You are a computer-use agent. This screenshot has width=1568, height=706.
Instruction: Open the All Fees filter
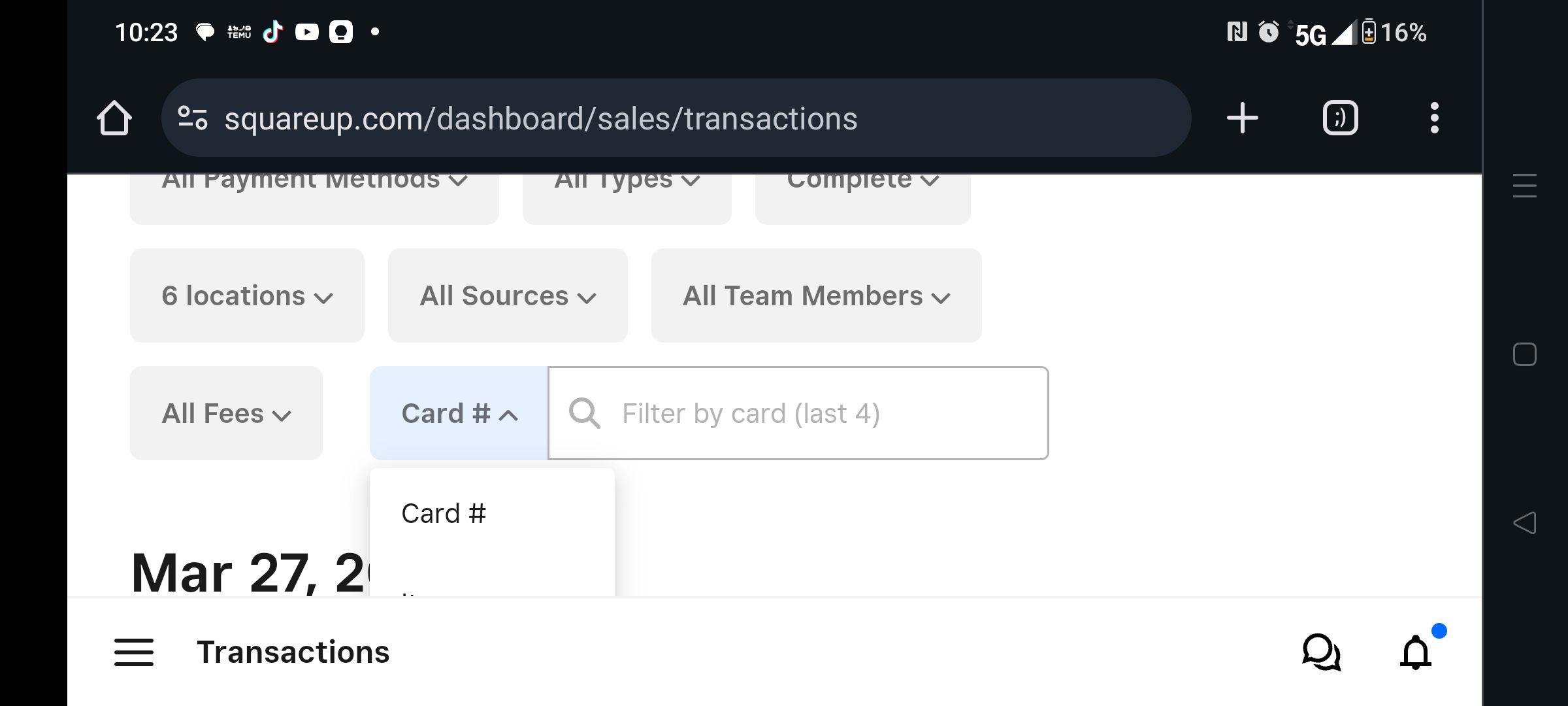click(x=225, y=413)
